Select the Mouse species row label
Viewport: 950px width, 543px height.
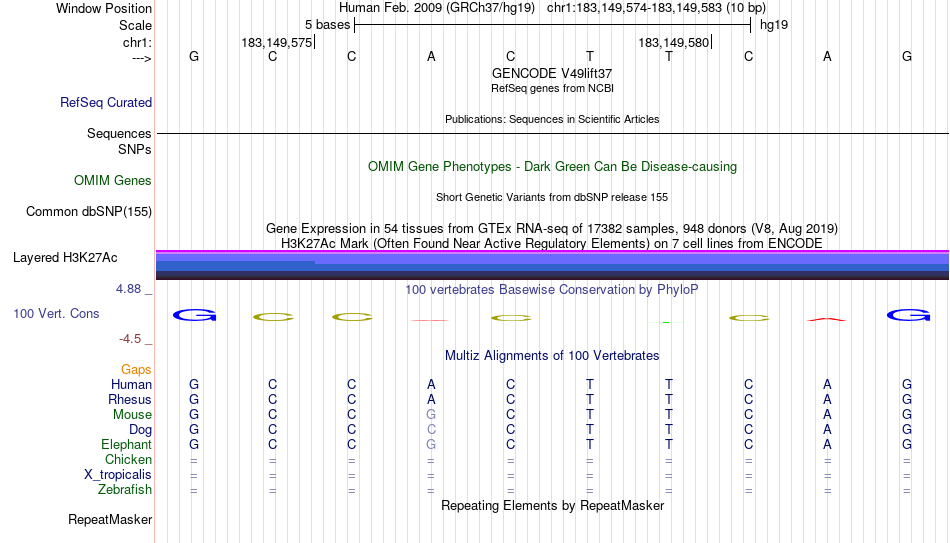[x=133, y=415]
